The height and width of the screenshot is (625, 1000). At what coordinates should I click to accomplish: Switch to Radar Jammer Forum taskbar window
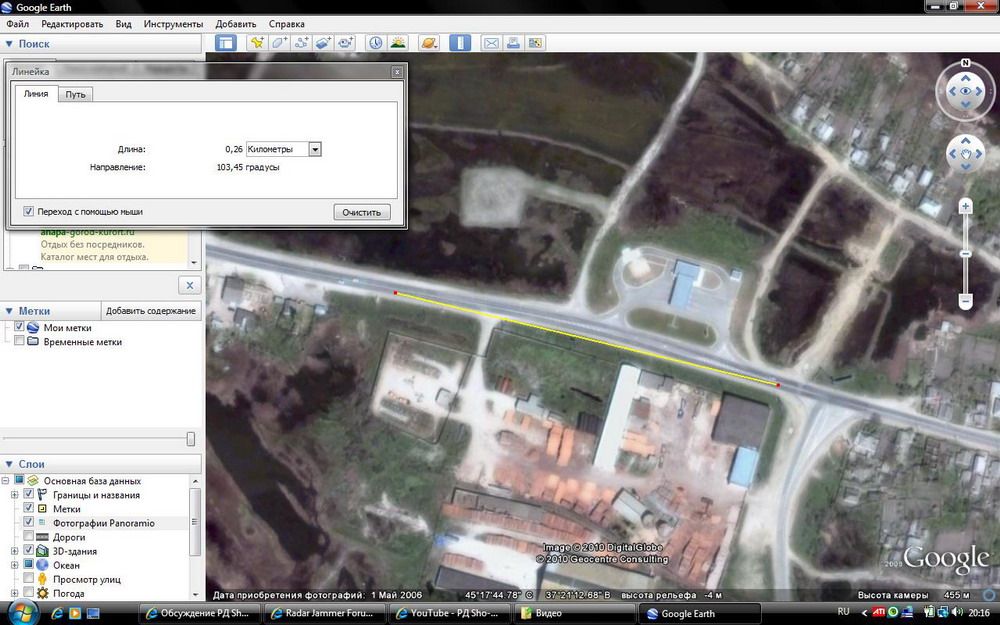click(x=325, y=614)
